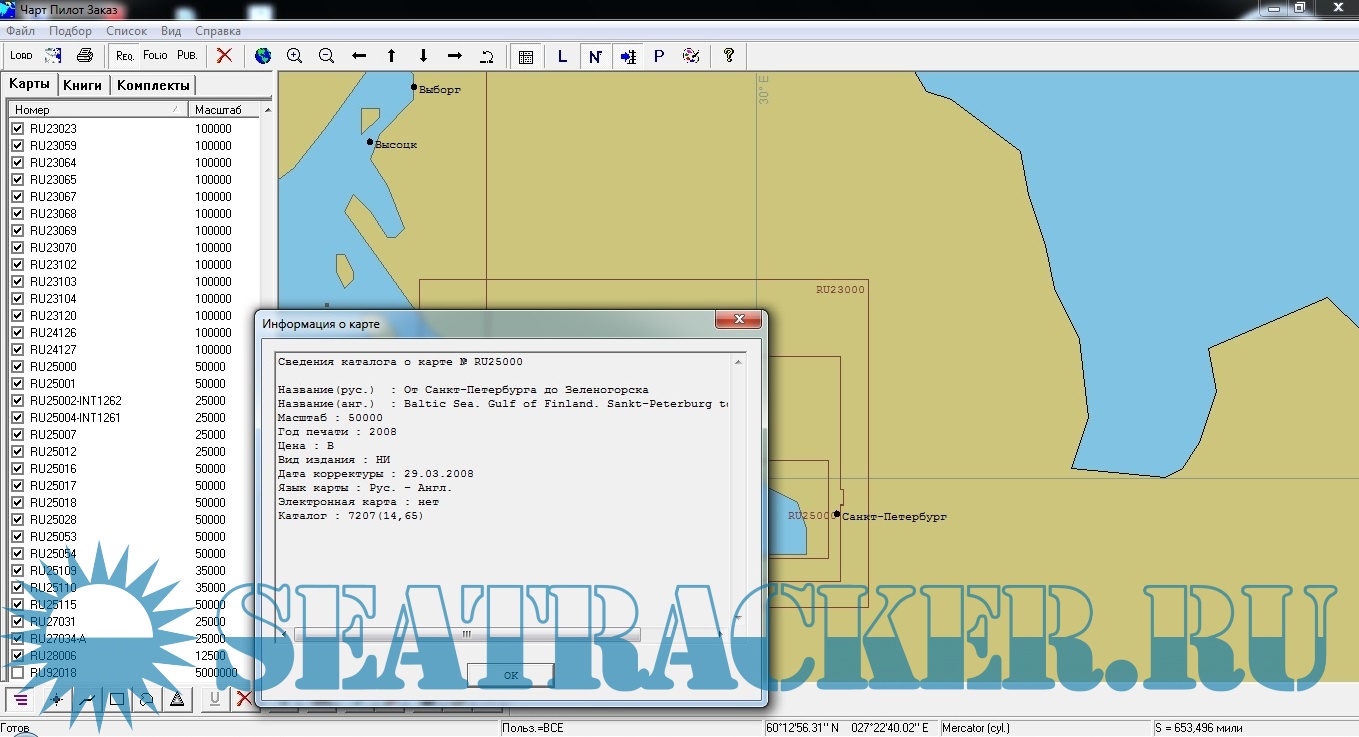Toggle the RU25000 chart checkbox
The height and width of the screenshot is (737, 1359).
click(17, 367)
